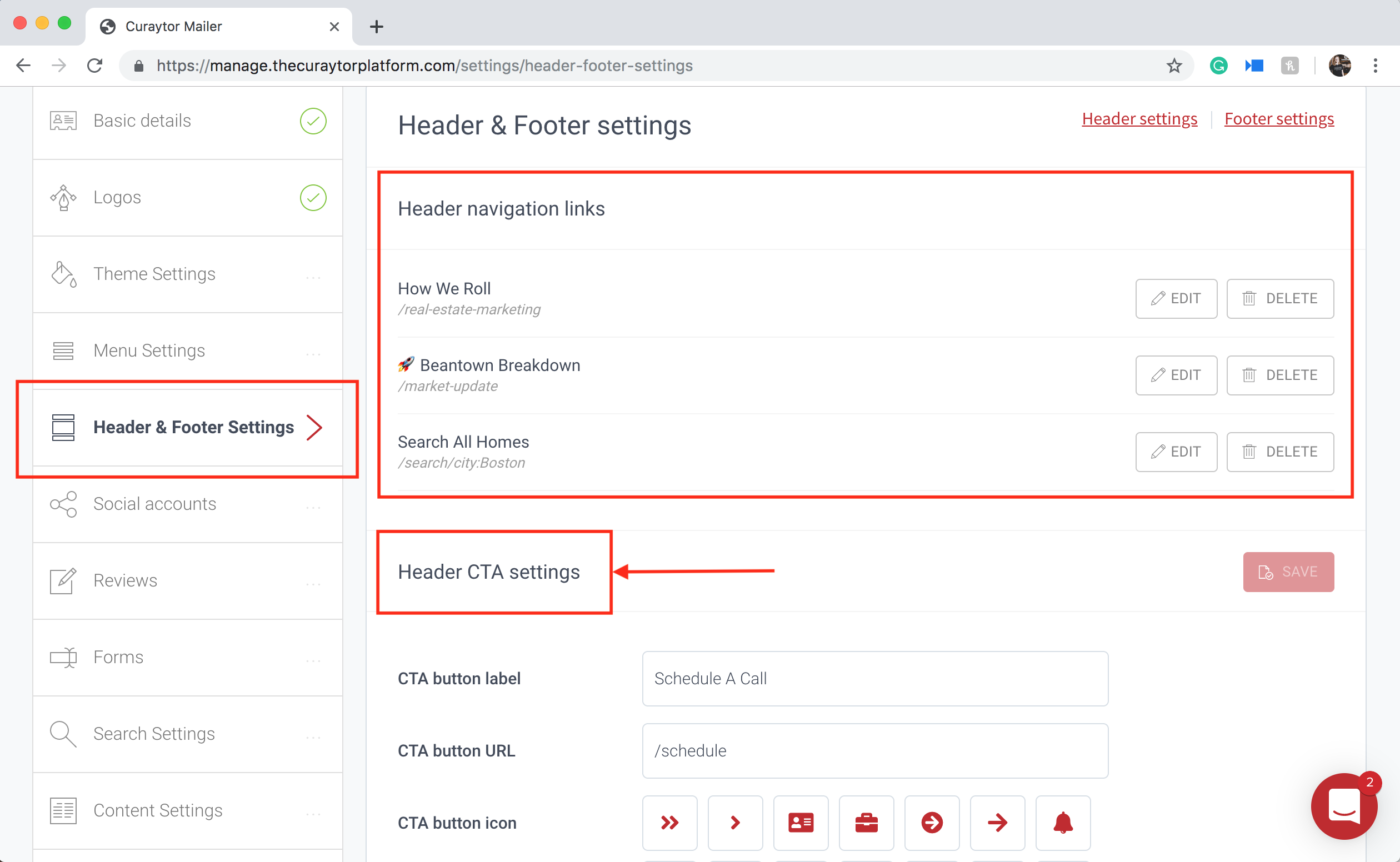
Task: Click the Search Settings magnifier icon
Action: 63,734
